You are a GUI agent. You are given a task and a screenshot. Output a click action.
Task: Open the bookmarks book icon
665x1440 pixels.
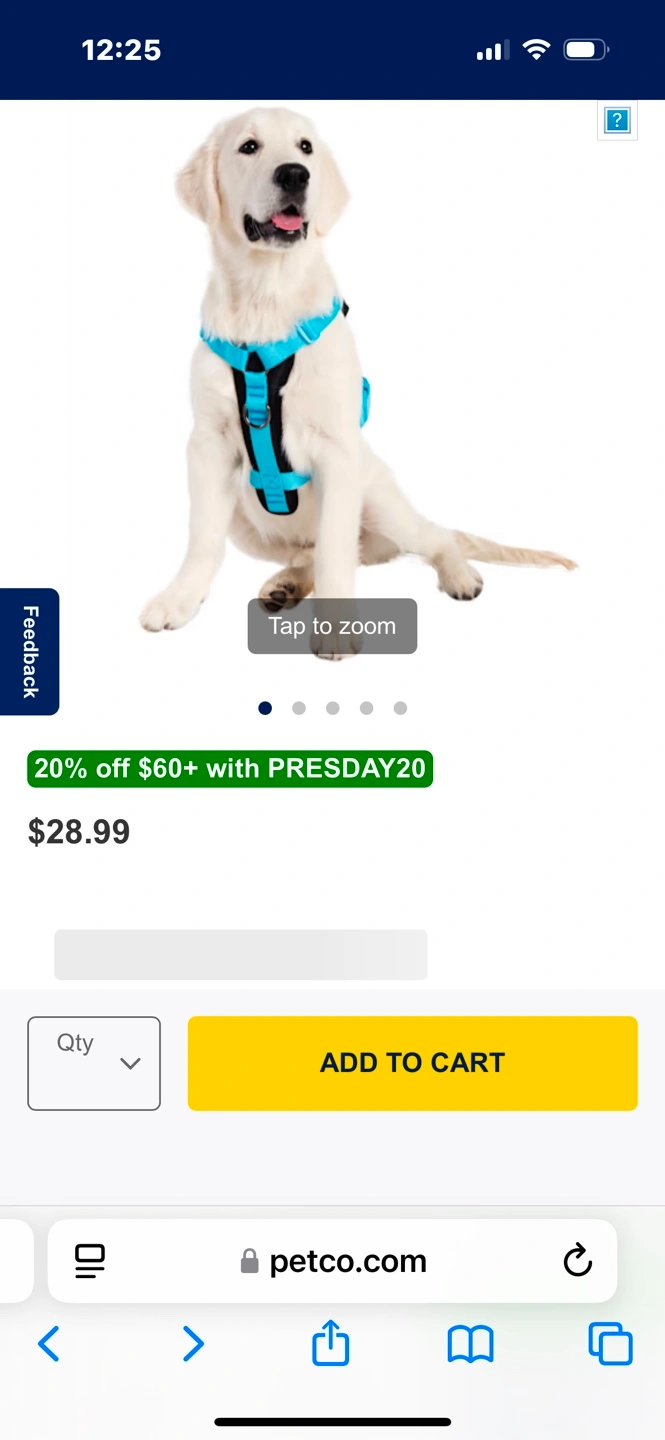click(470, 1345)
